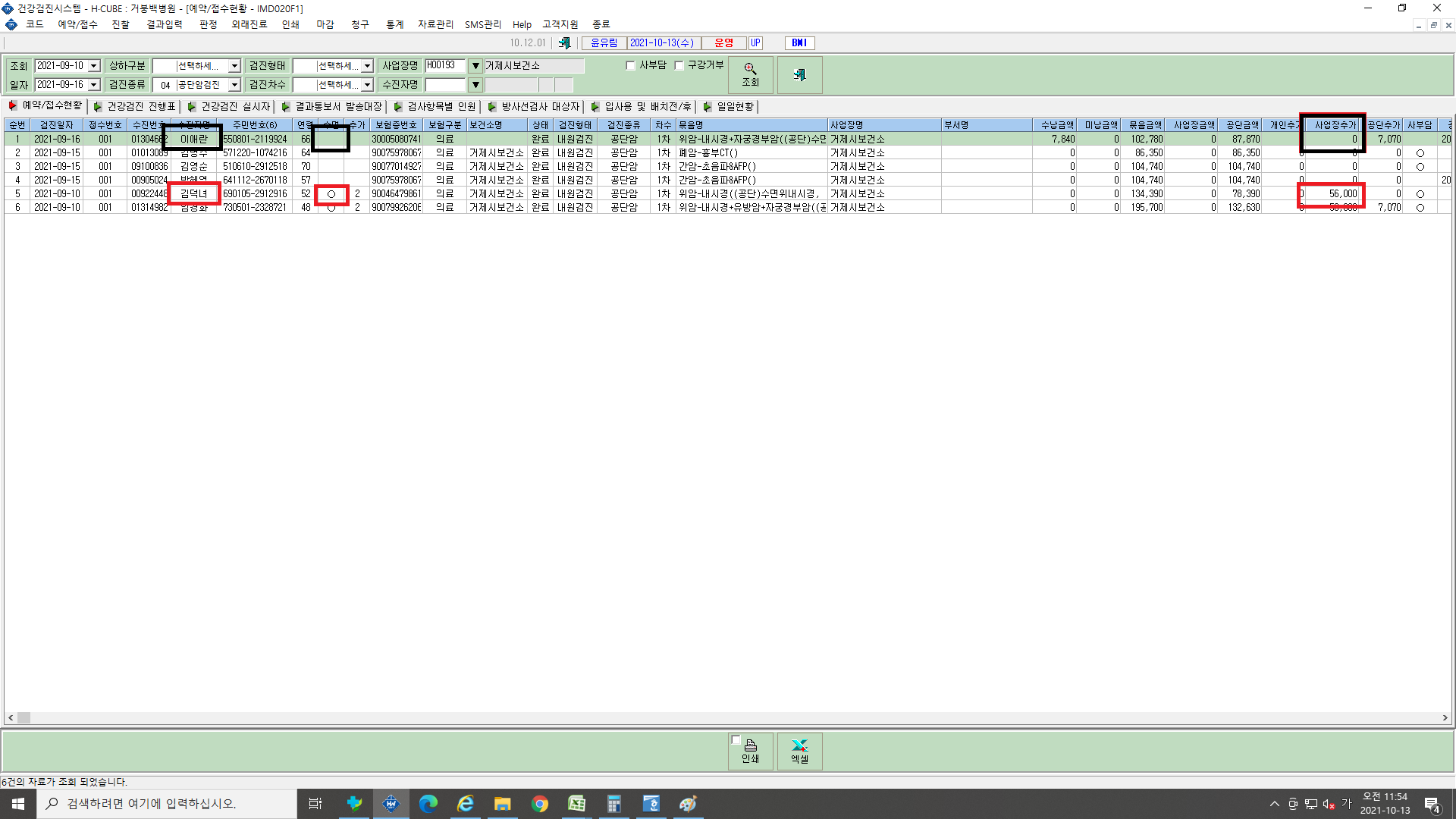The image size is (1456, 819).
Task: Check the box next to the 인쇄 button
Action: 736,740
